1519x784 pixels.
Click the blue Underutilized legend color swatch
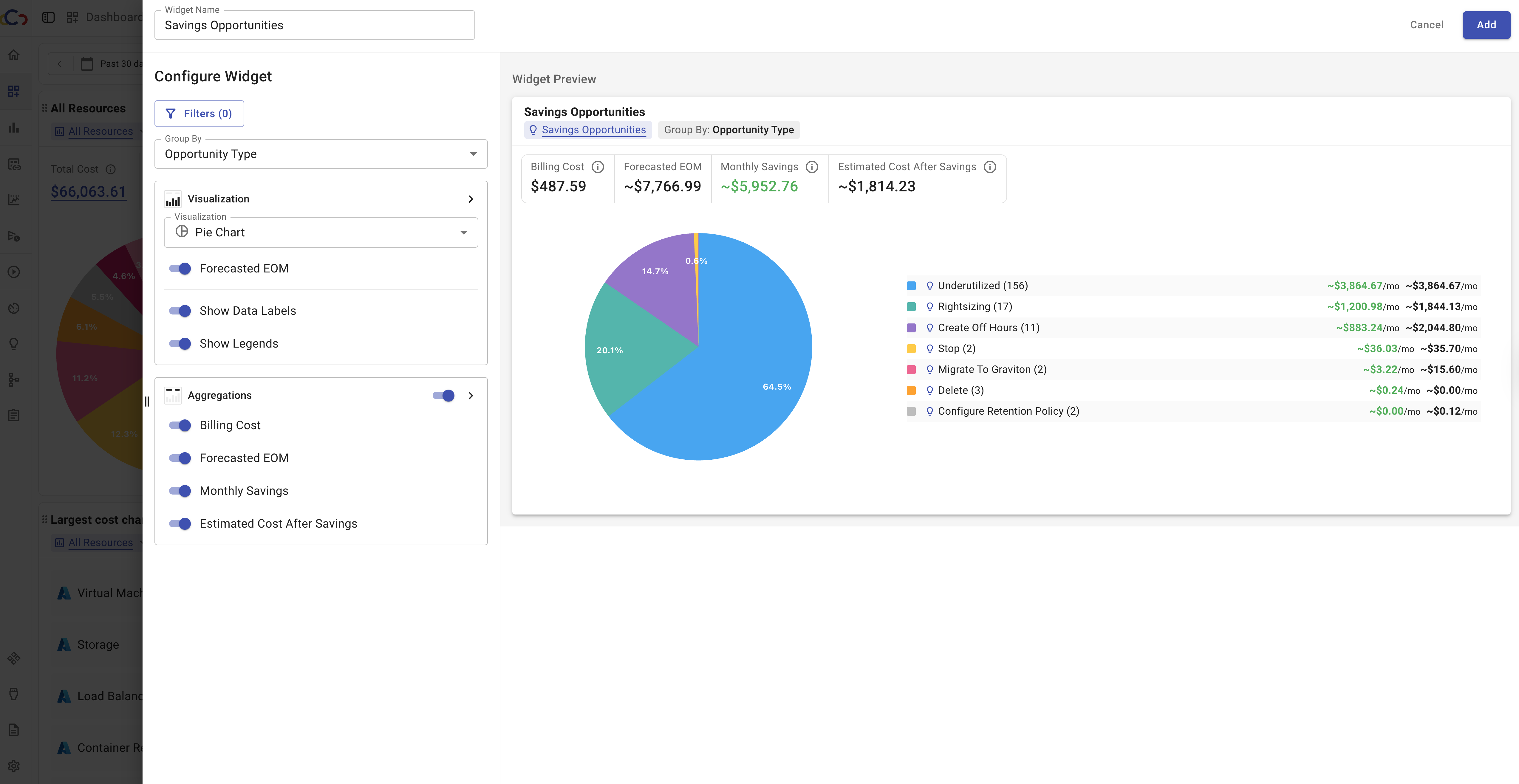tap(911, 286)
